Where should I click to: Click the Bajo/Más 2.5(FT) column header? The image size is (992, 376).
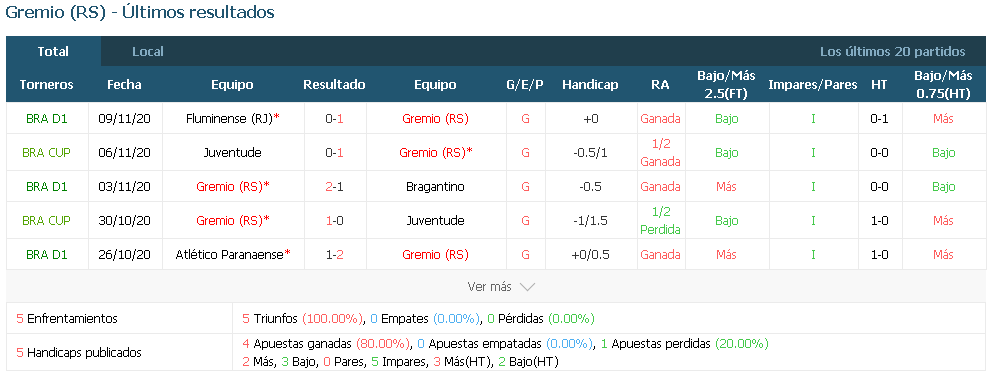click(x=726, y=84)
